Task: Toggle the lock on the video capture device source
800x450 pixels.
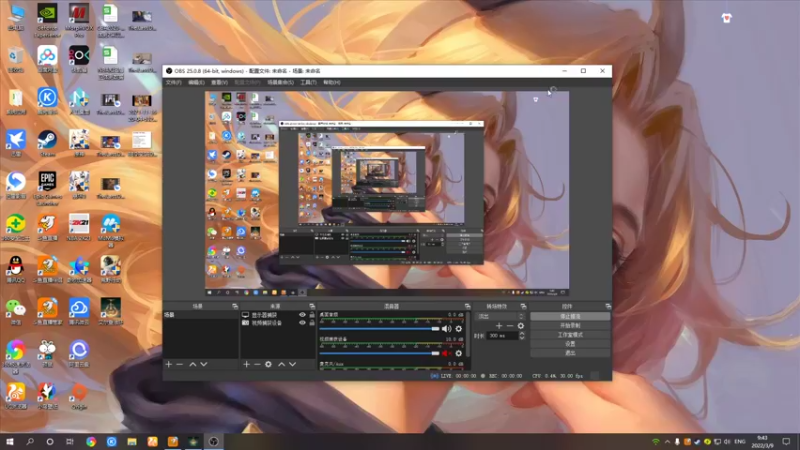Action: (312, 323)
